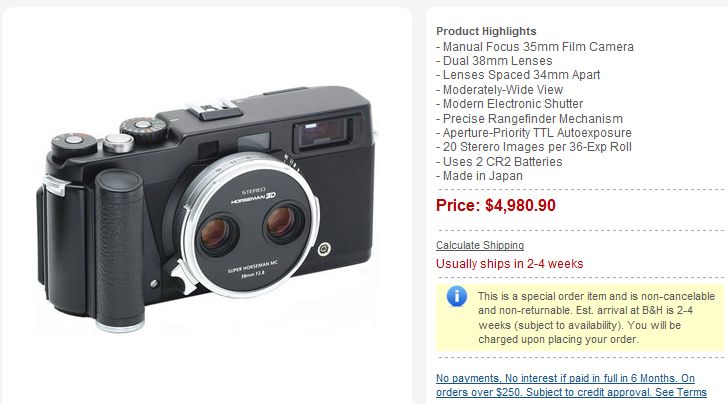Open the Calculate Shipping link

point(480,245)
